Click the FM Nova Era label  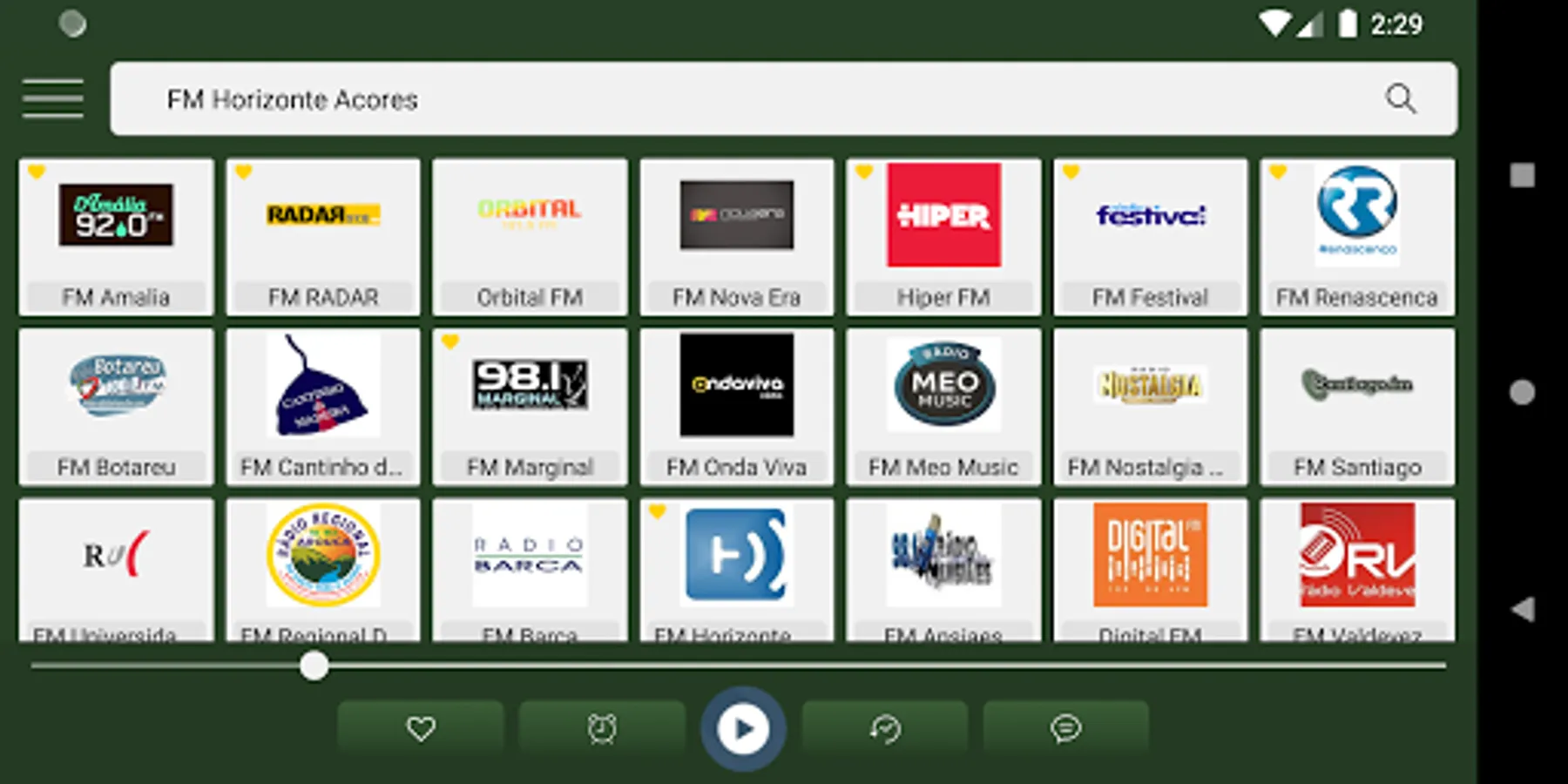pos(737,298)
